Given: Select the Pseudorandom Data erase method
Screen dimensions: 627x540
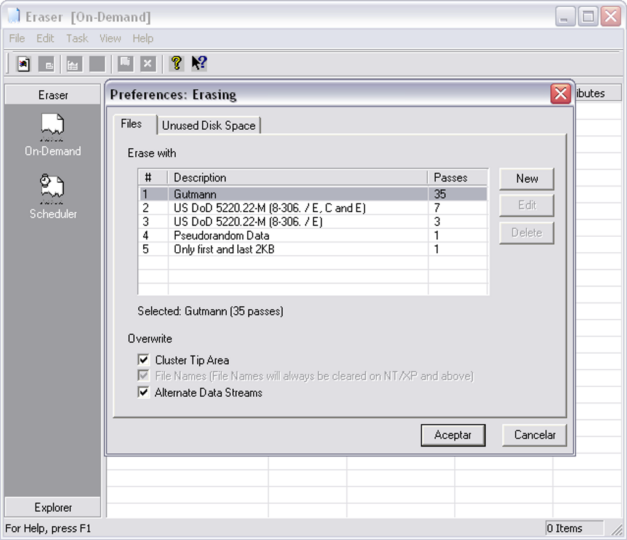Looking at the screenshot, I should [313, 235].
